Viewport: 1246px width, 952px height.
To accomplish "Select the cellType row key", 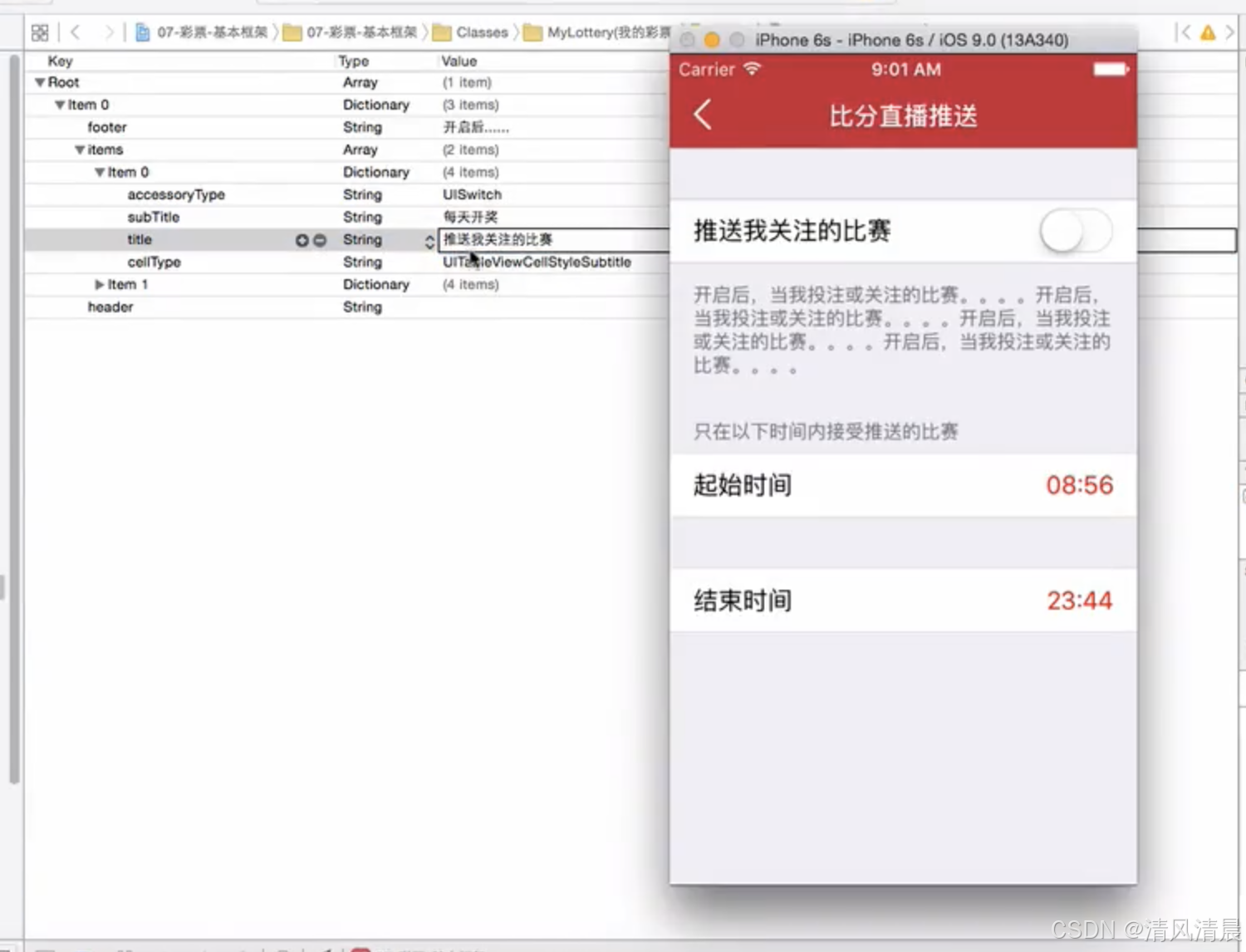I will pos(154,262).
